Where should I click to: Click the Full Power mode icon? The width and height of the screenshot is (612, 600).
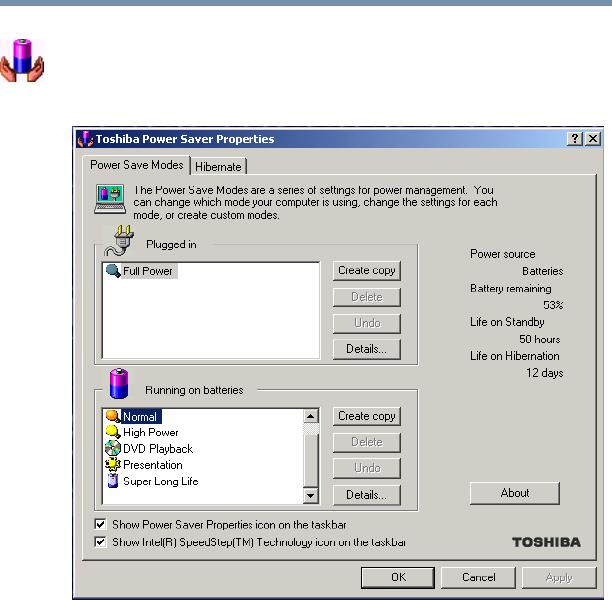tap(113, 271)
